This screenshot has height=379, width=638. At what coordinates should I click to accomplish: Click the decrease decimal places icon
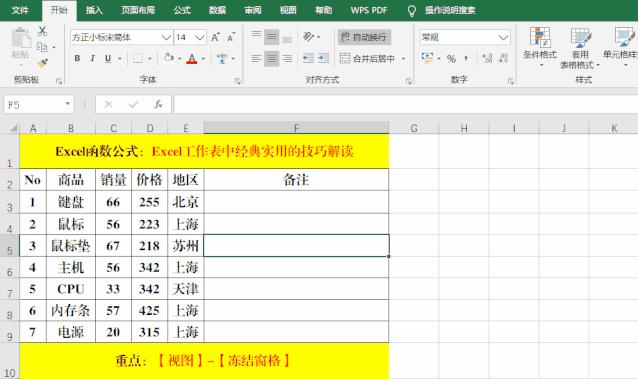pyautogui.click(x=503, y=59)
